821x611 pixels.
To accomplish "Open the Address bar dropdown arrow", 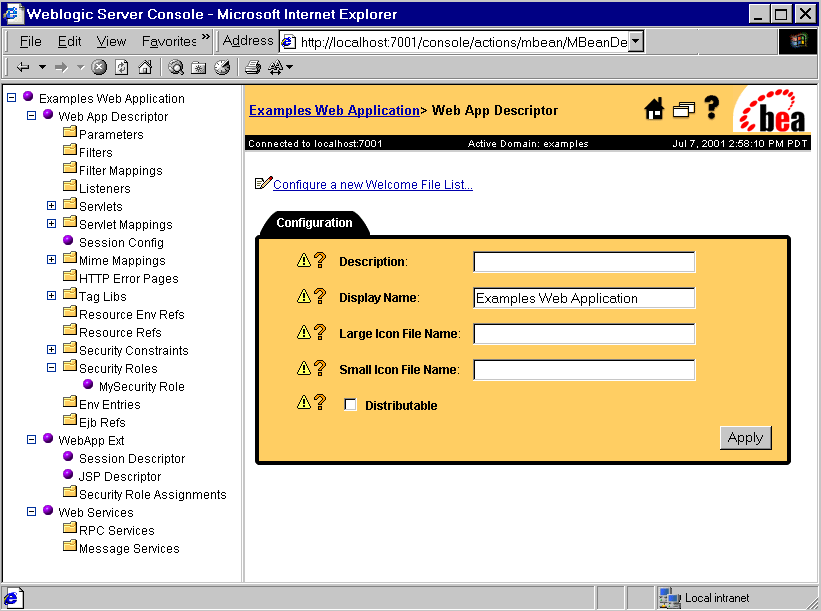I will [x=636, y=41].
